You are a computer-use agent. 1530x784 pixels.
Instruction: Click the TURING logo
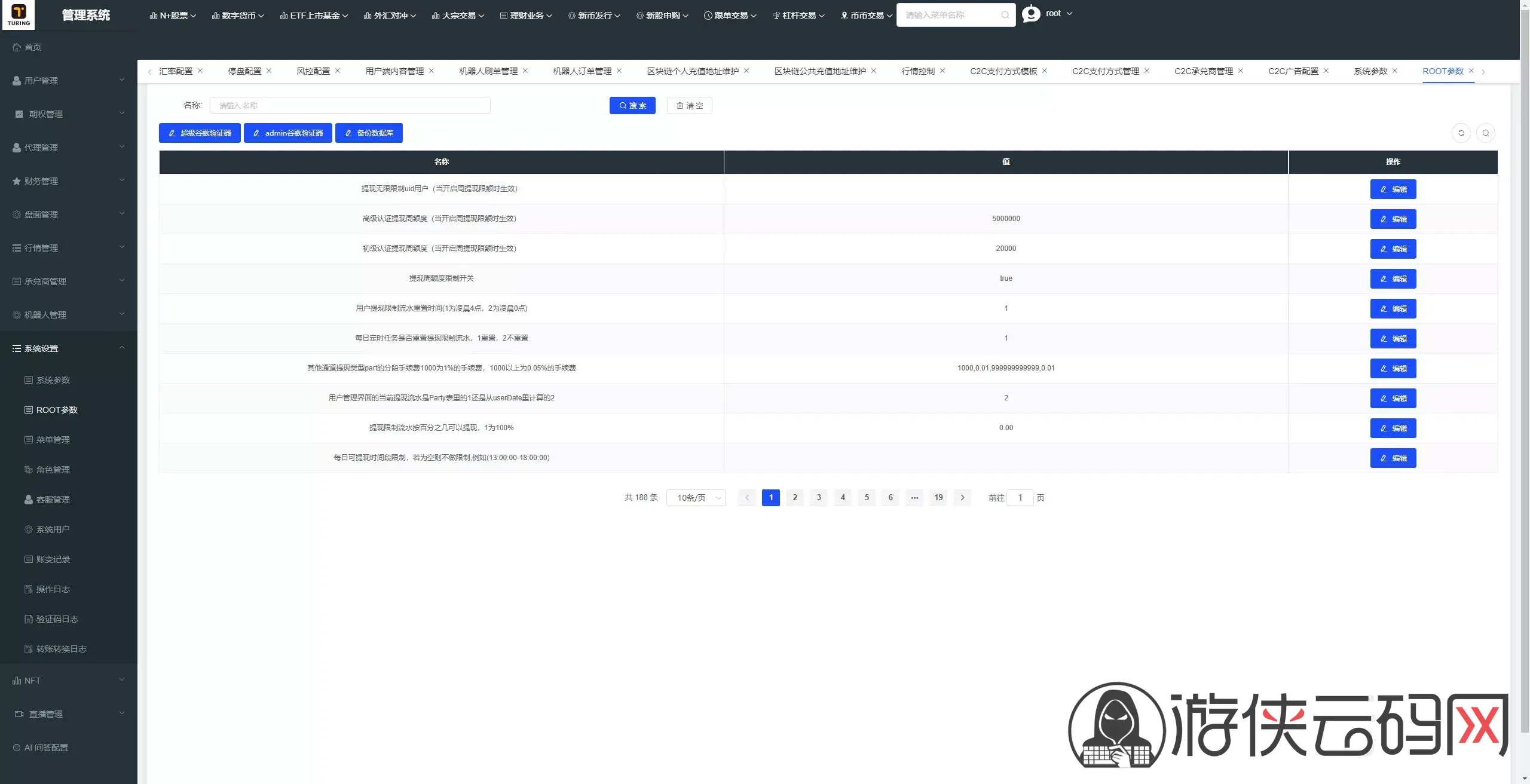pyautogui.click(x=19, y=15)
